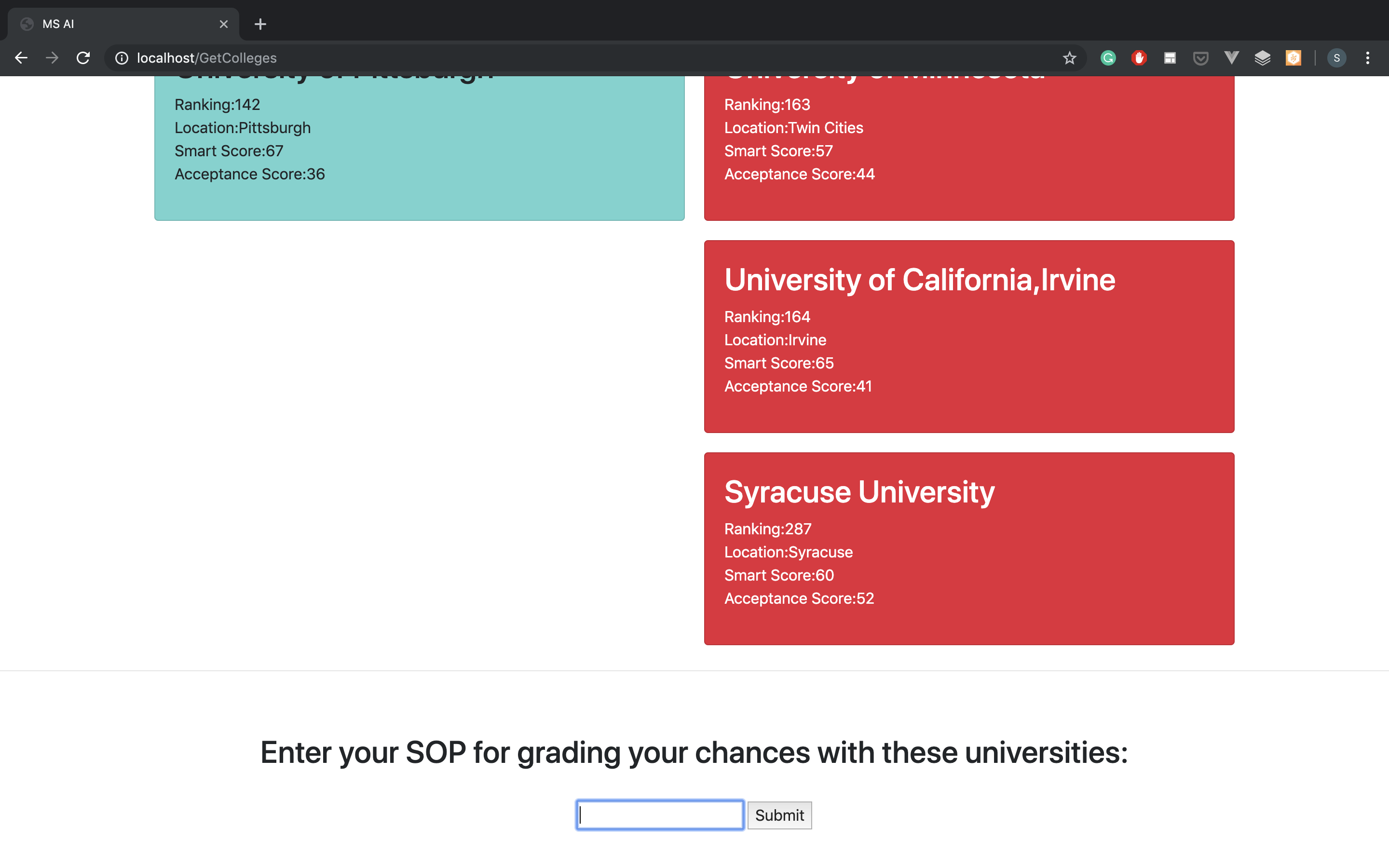Open a new browser tab
Screen dimensions: 1389x868
pyautogui.click(x=260, y=24)
